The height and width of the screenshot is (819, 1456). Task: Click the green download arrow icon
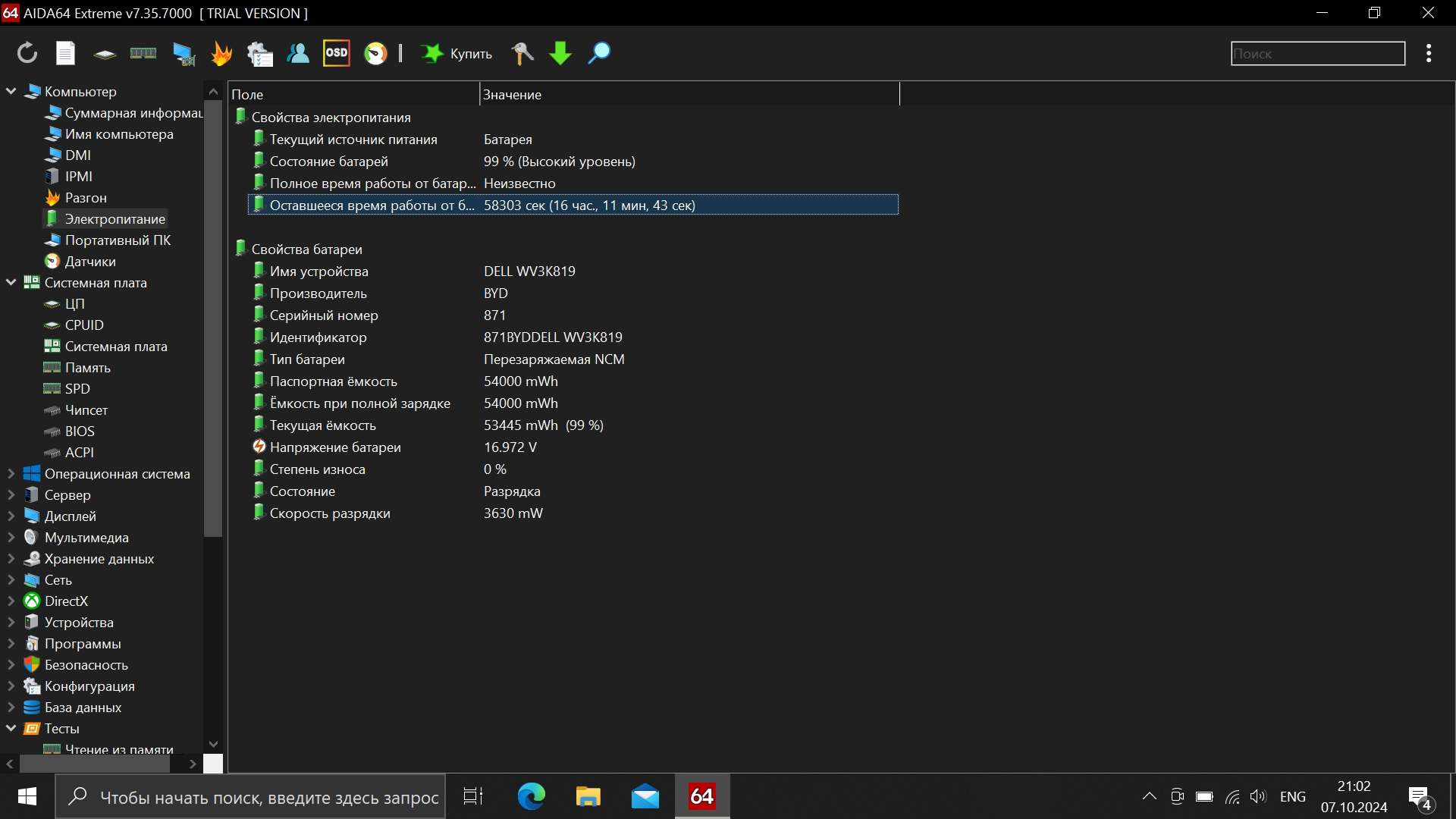560,53
